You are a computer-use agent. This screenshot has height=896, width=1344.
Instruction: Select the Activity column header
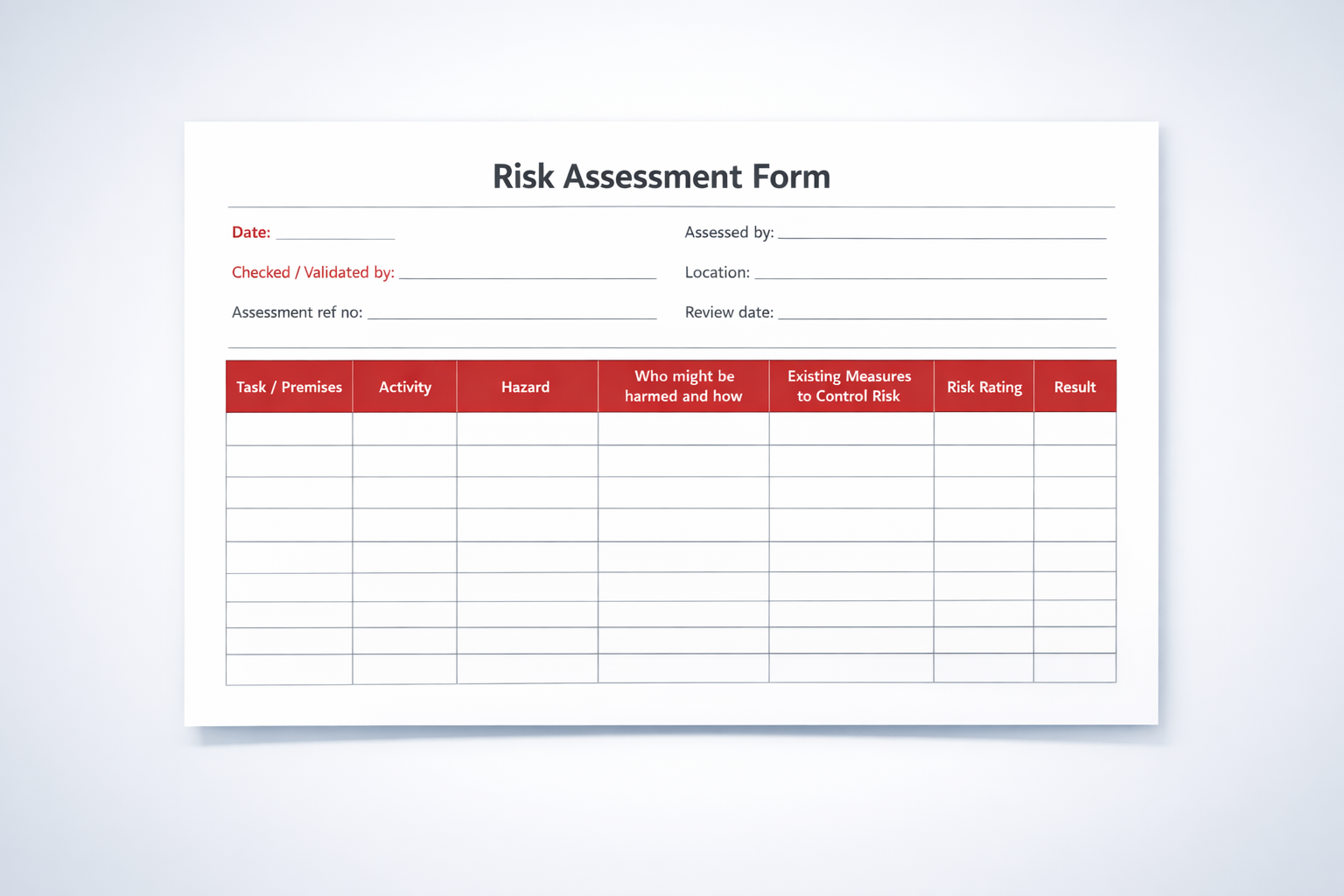(405, 387)
